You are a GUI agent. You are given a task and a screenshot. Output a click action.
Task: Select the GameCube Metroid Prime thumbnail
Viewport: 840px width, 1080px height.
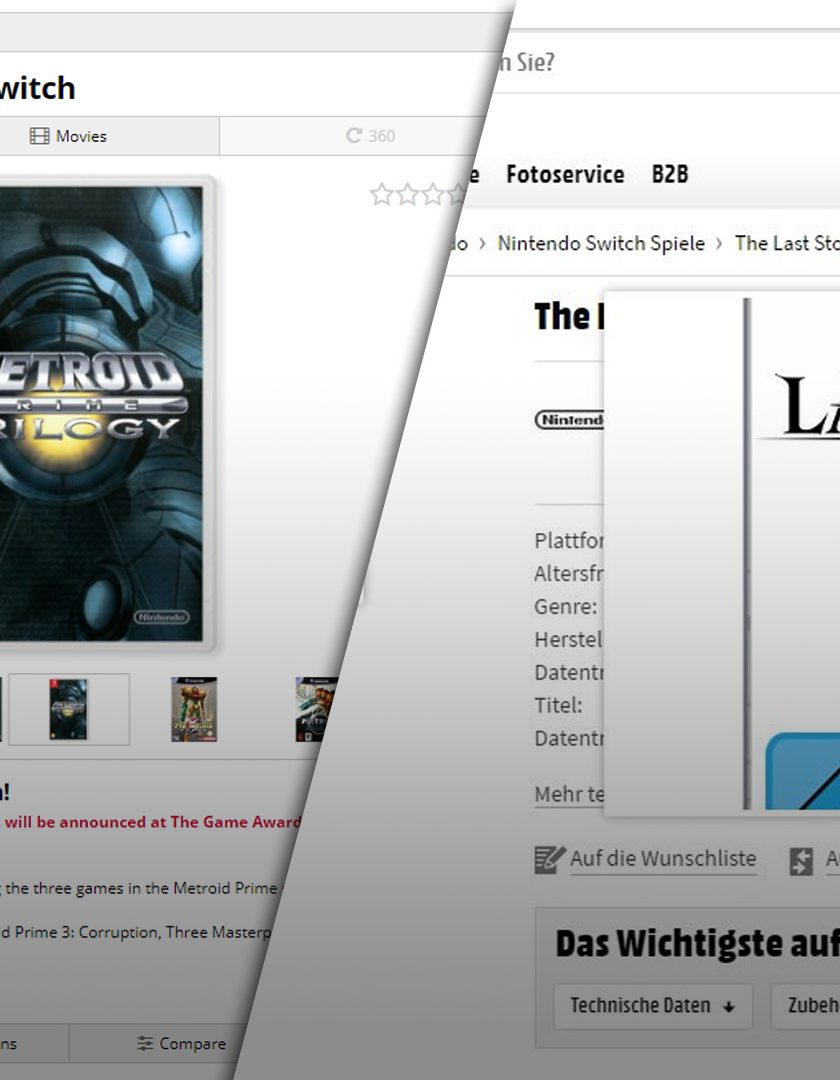(194, 709)
